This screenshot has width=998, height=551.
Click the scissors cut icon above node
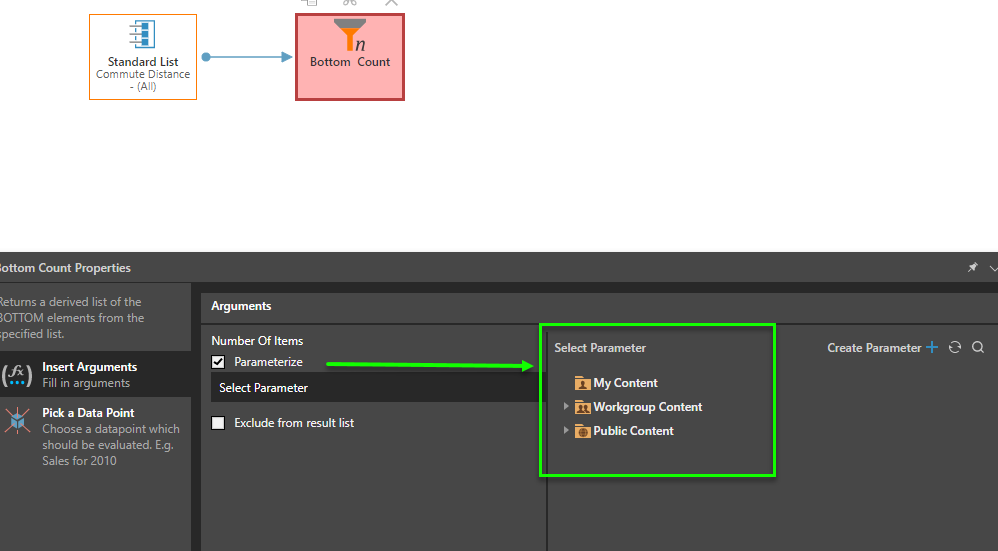pos(350,3)
